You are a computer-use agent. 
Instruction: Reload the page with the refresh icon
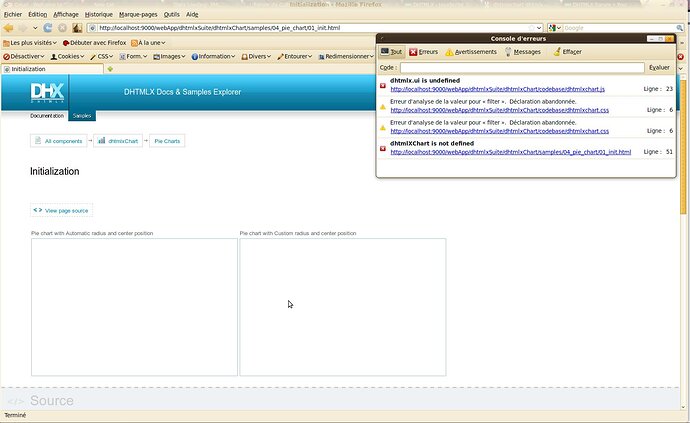(x=47, y=28)
